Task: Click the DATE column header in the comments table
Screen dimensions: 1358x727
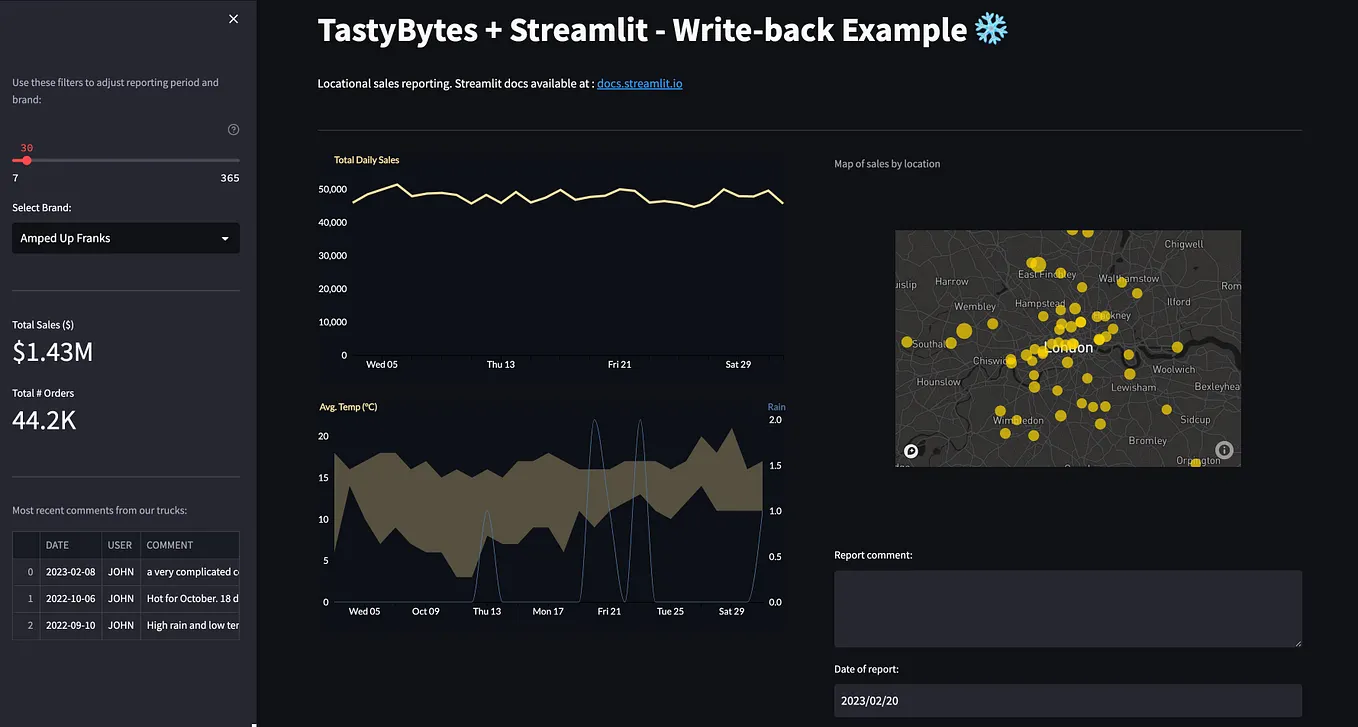Action: tap(59, 545)
